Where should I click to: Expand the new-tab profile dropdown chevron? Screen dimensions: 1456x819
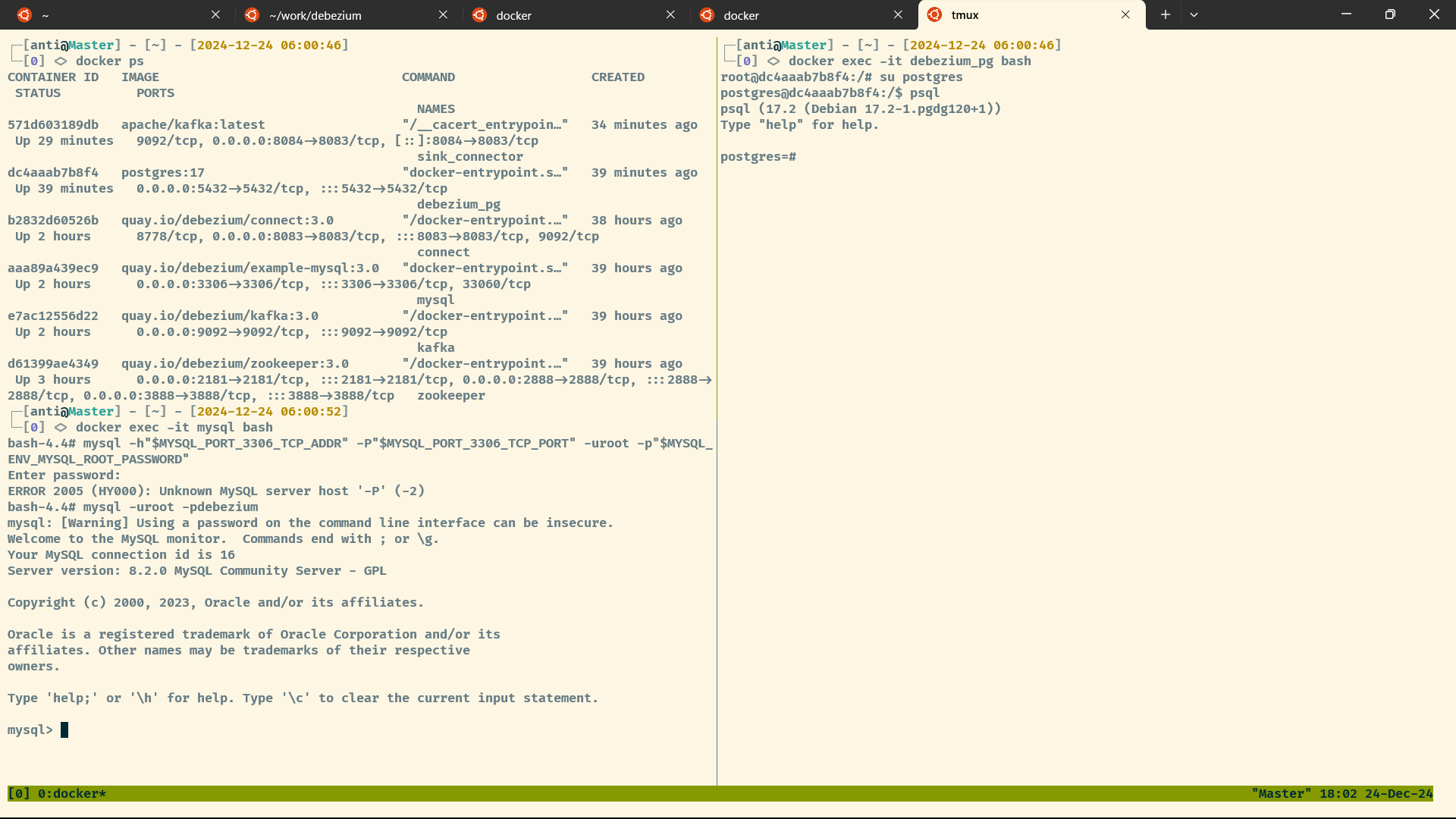pyautogui.click(x=1194, y=15)
